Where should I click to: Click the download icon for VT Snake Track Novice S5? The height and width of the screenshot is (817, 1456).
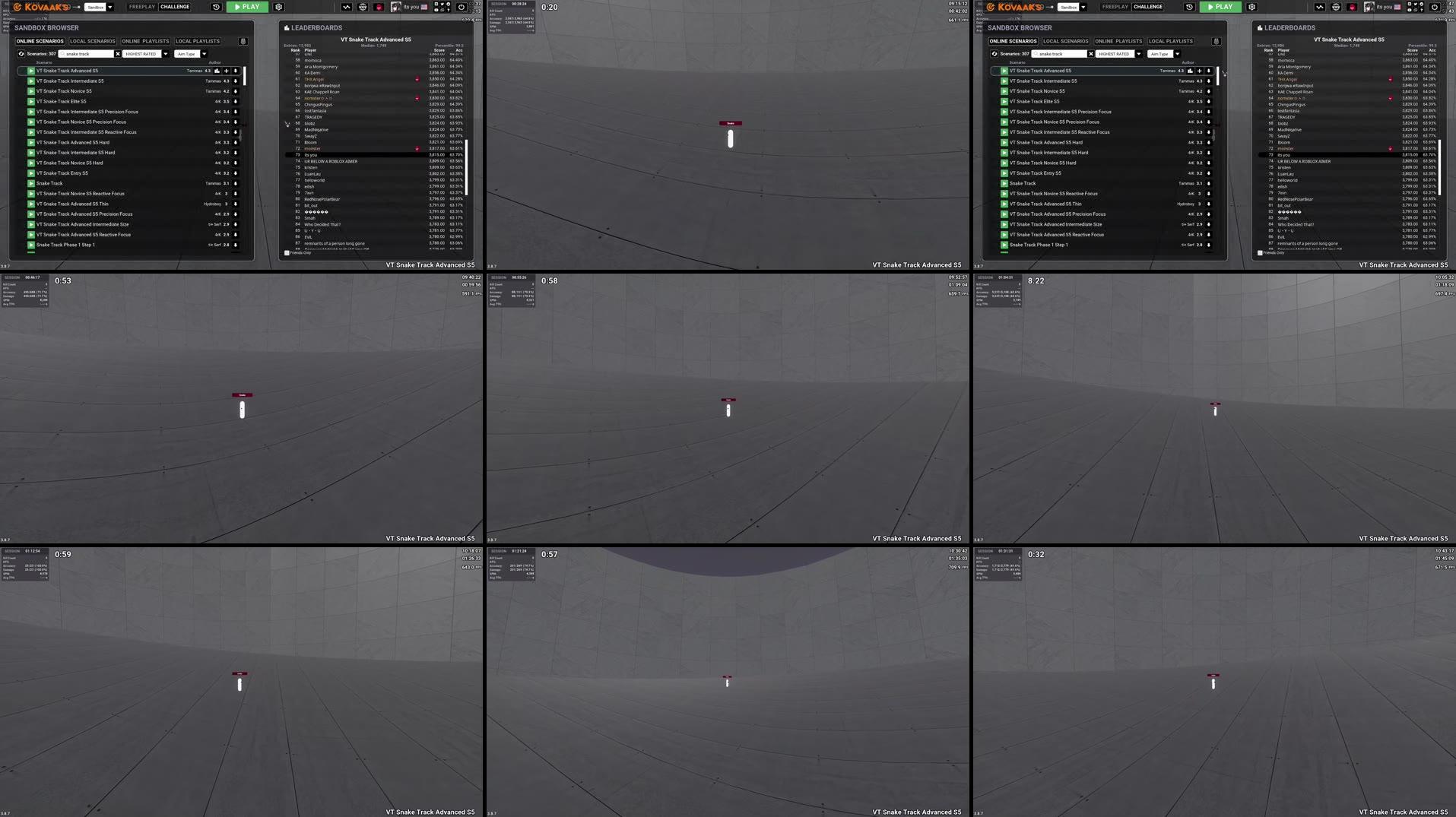[x=236, y=90]
